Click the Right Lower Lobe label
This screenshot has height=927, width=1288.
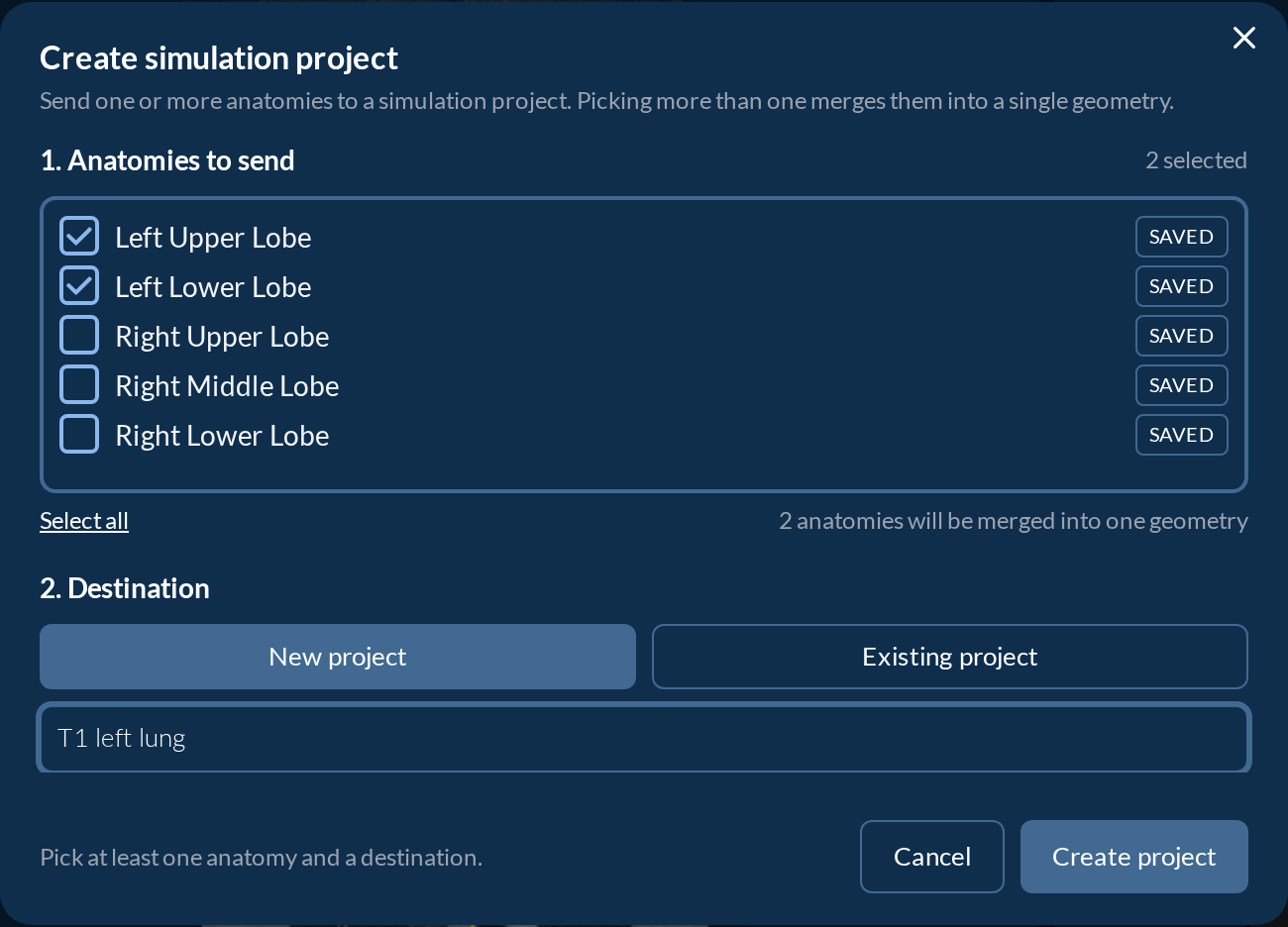[x=222, y=436]
